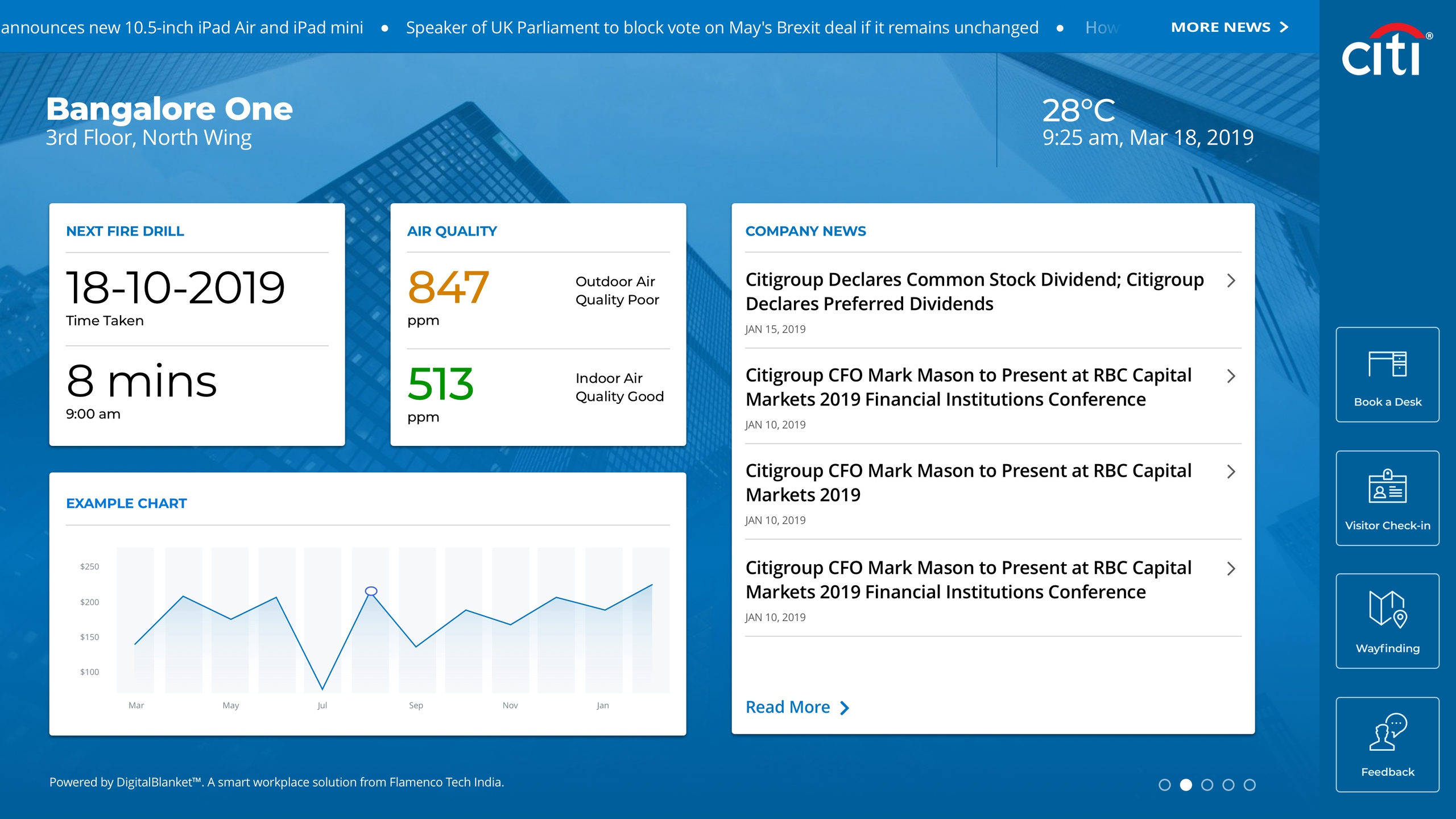Expand the second news item chevron
This screenshot has height=819, width=1456.
click(x=1231, y=376)
